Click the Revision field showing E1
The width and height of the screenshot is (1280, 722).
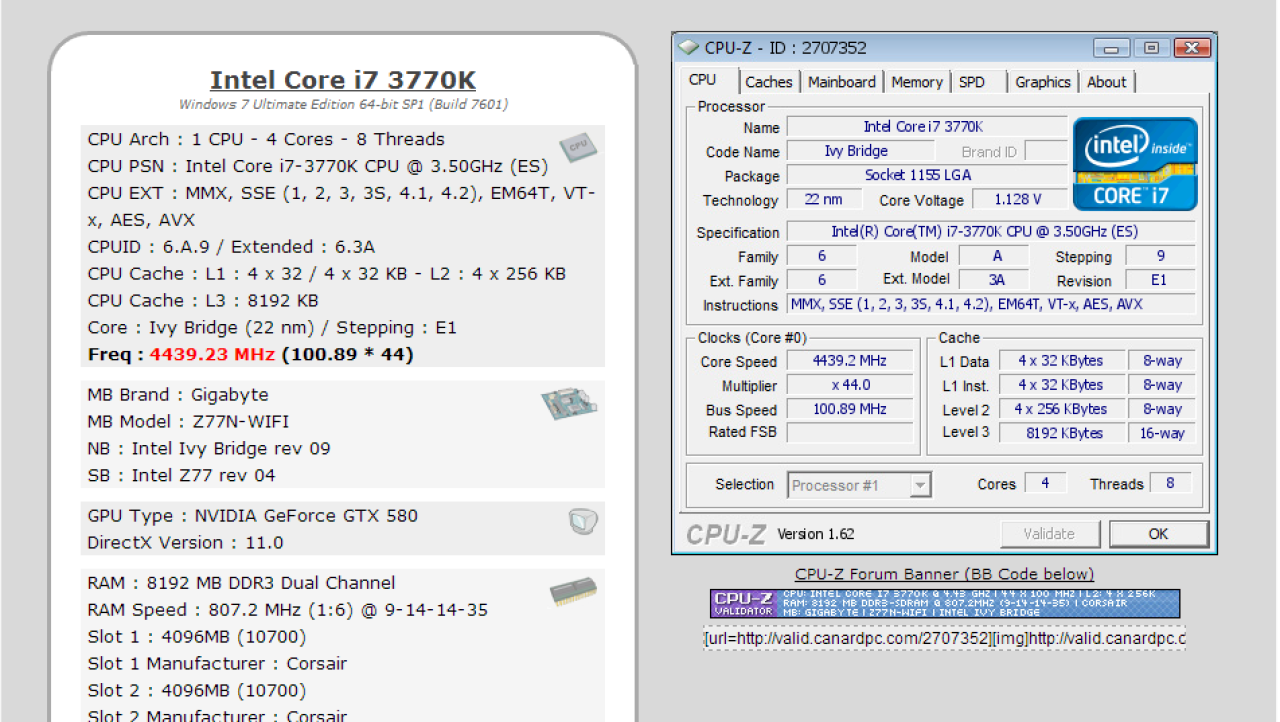pyautogui.click(x=1160, y=280)
